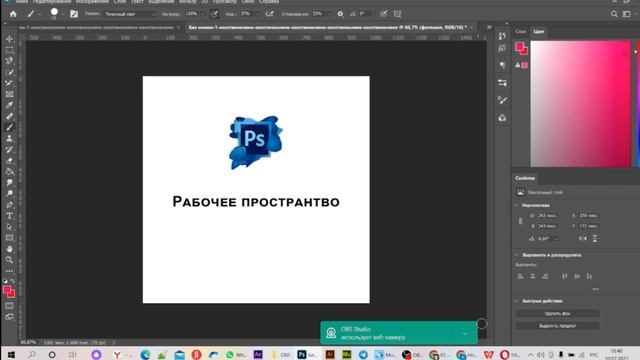Swap foreground and background colors
Screen dimensions: 640x360
(x=13, y=281)
